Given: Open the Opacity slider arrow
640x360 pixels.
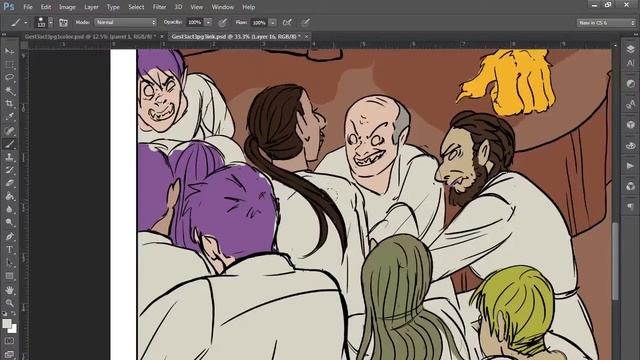Looking at the screenshot, I should 208,22.
